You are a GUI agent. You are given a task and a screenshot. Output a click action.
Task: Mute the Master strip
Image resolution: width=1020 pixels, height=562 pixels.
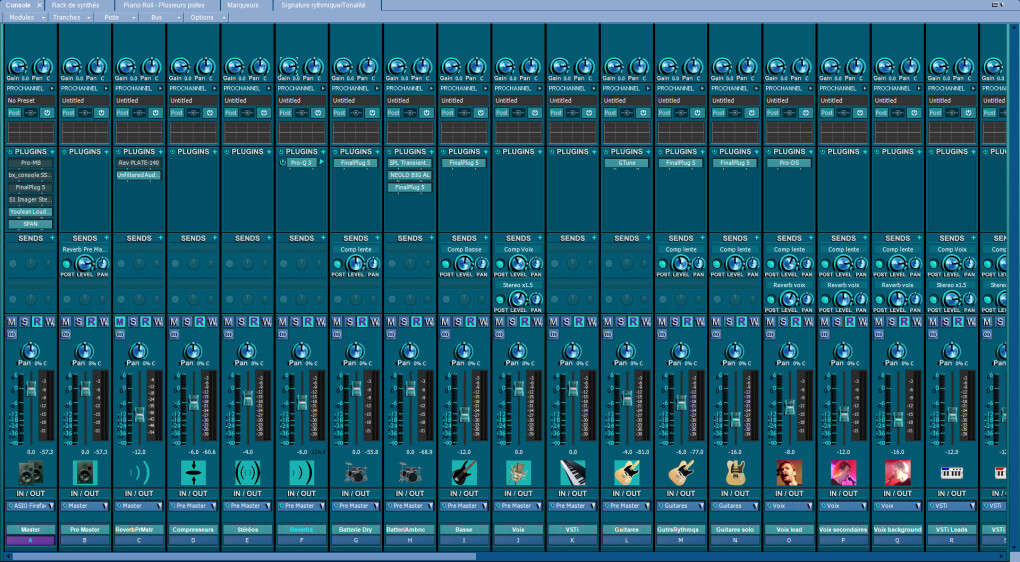12,321
